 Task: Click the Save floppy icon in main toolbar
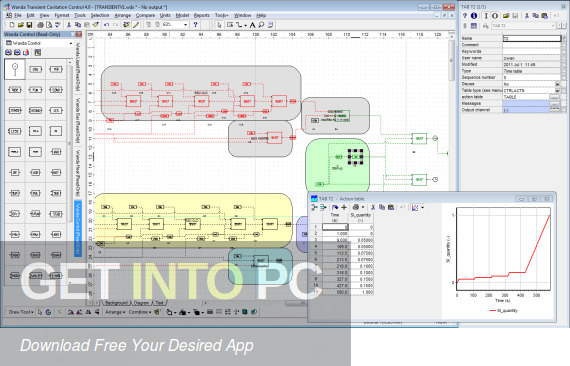coord(29,25)
